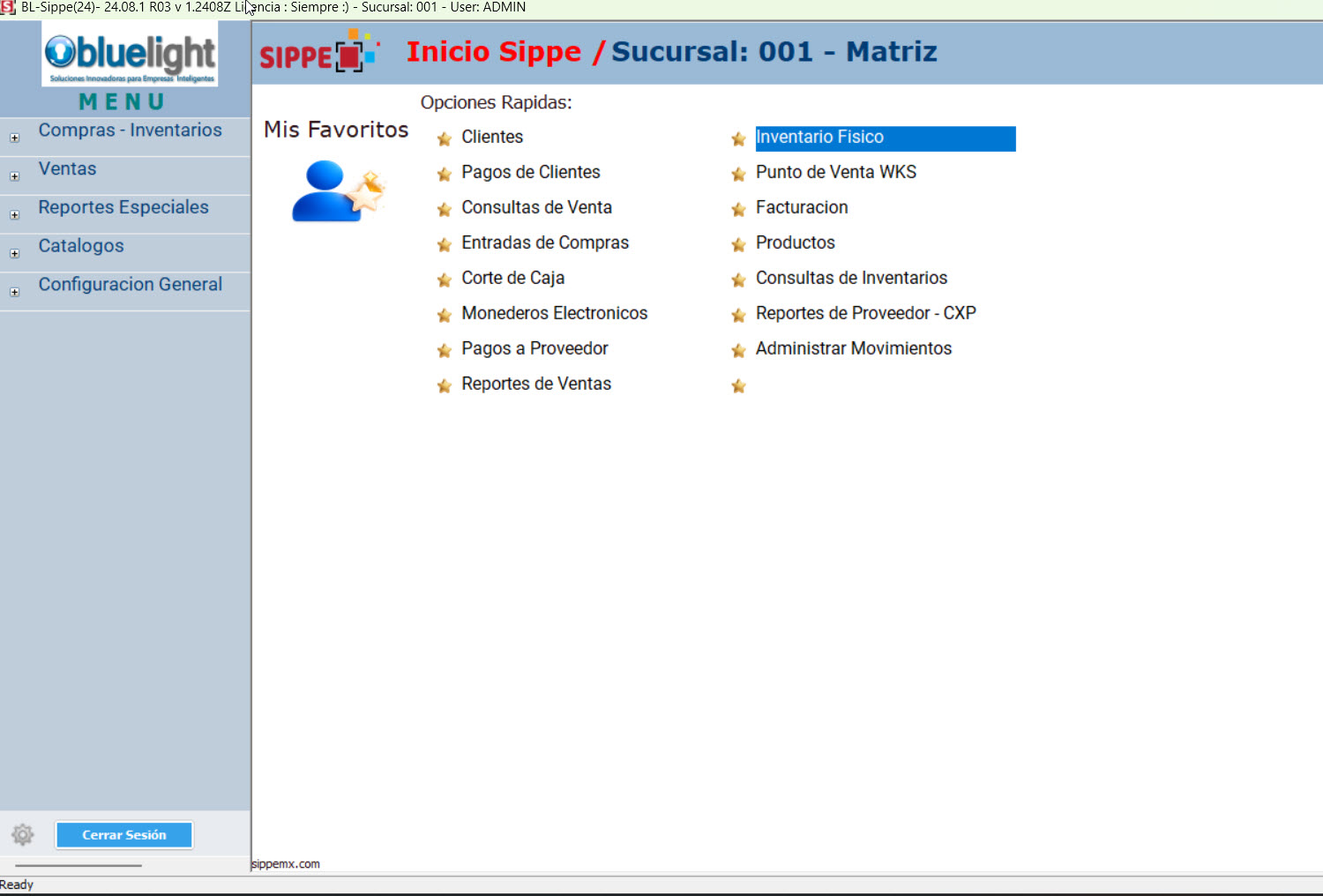Expand the Compras - Inventarios menu section
The image size is (1323, 896).
click(13, 138)
